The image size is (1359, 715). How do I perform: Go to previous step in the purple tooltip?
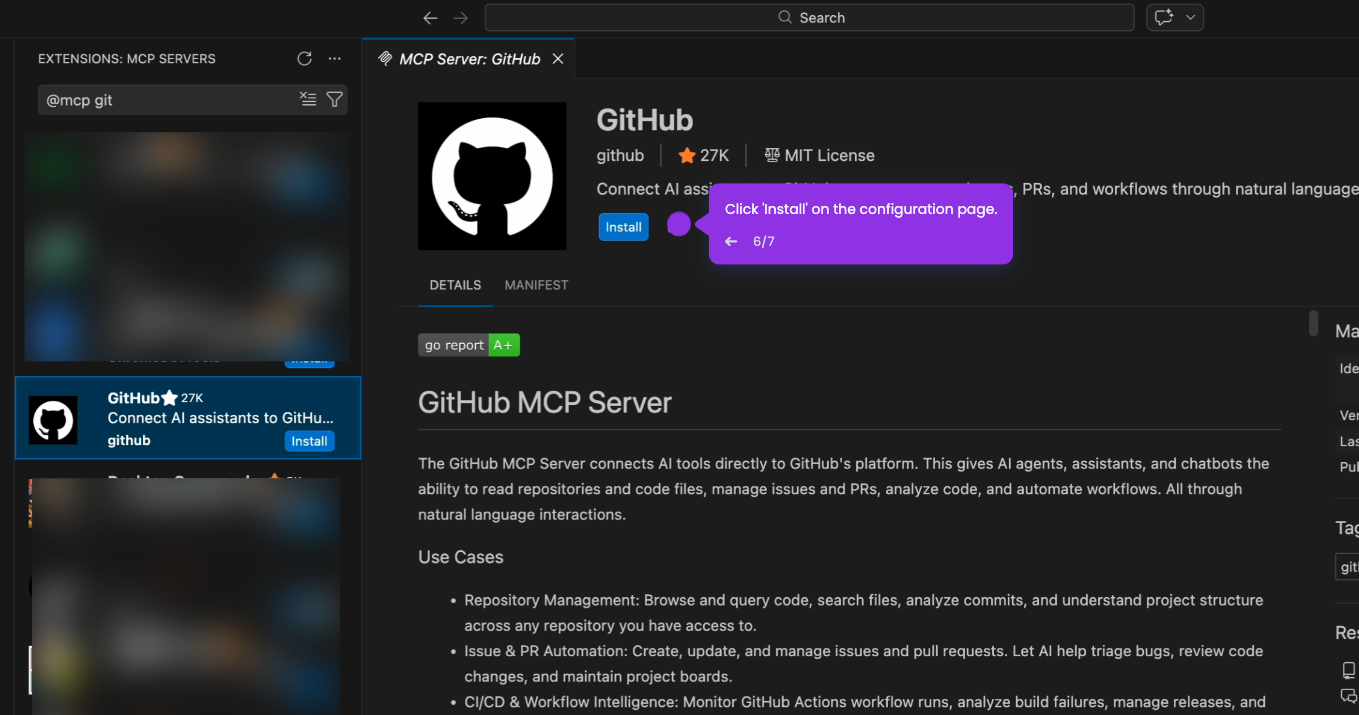coord(731,242)
